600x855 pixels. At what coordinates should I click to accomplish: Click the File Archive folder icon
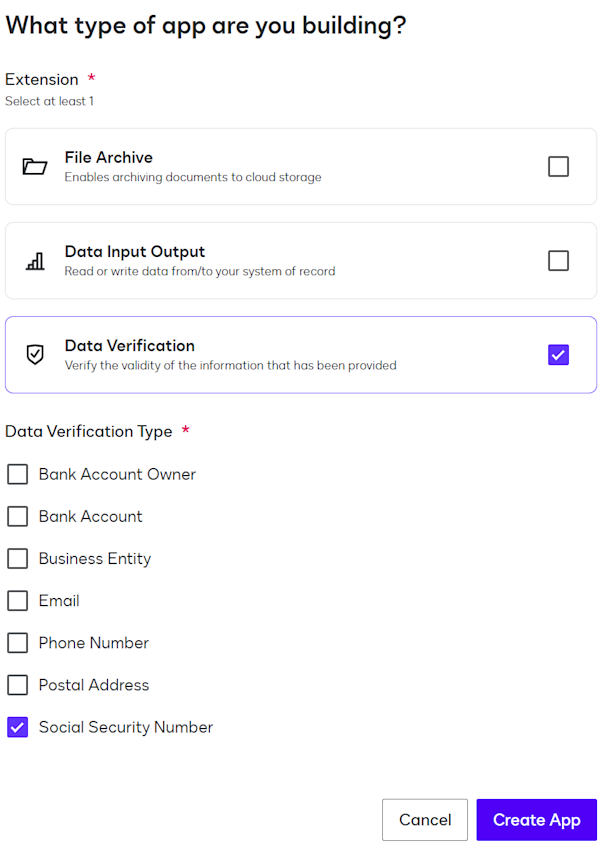point(34,165)
